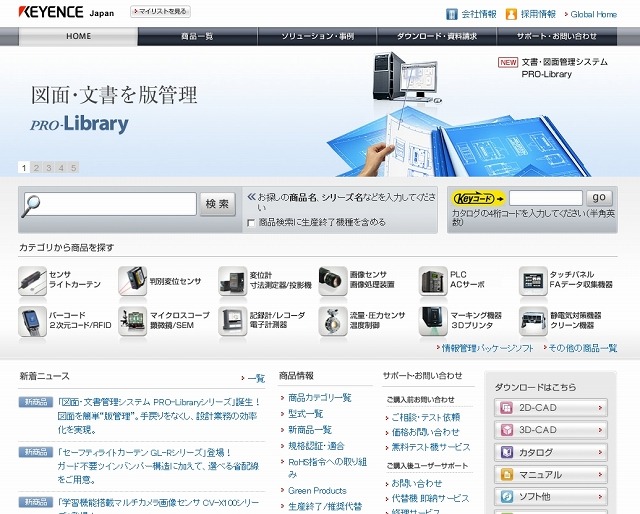Open the 記録計/レコーダ category icon

[x=232, y=321]
